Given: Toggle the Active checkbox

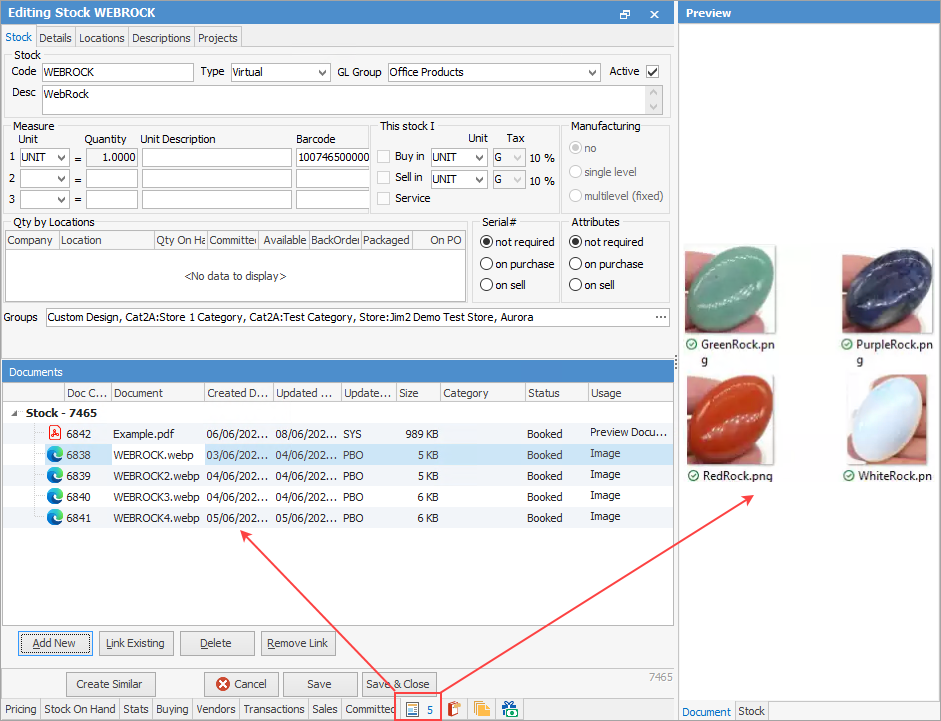Looking at the screenshot, I should [x=653, y=72].
